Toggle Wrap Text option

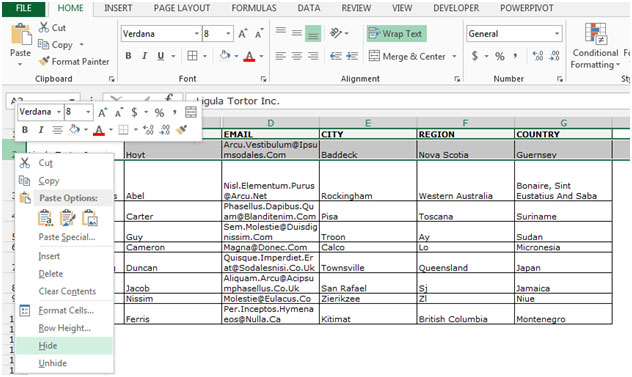396,33
